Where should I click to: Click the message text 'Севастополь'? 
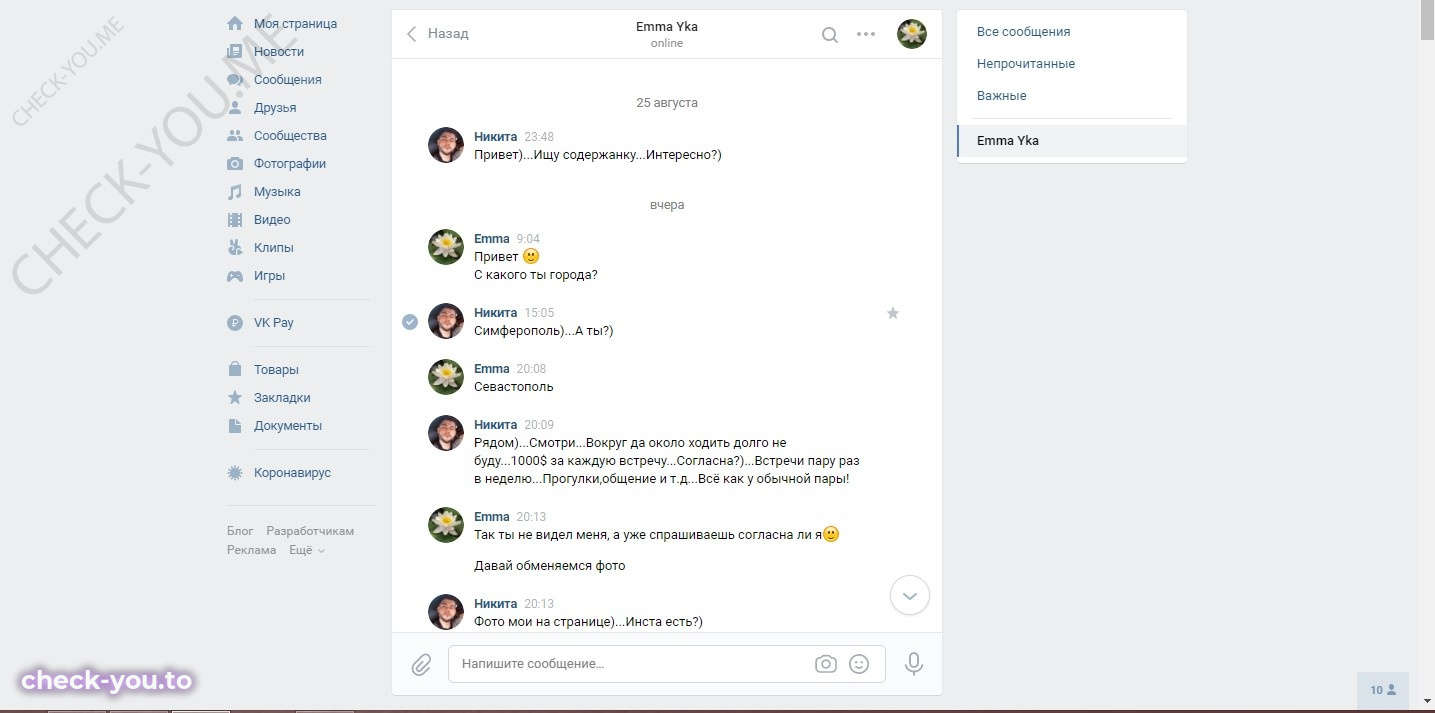(513, 387)
